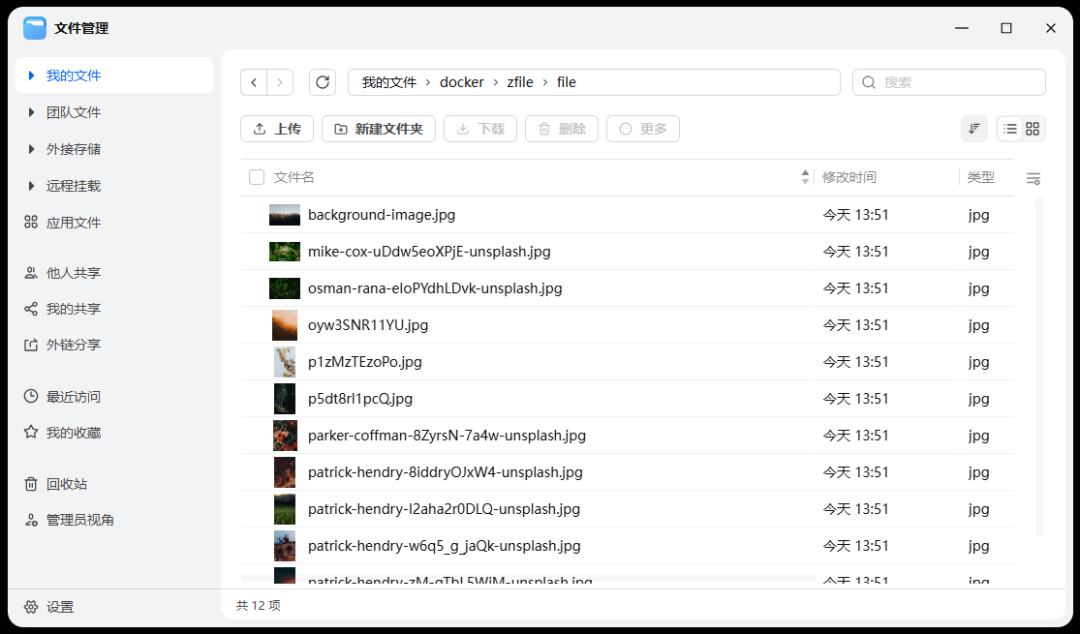Select file name patrick-hendry-l2aha2r0DLQ-unsplash.jpg

click(444, 509)
